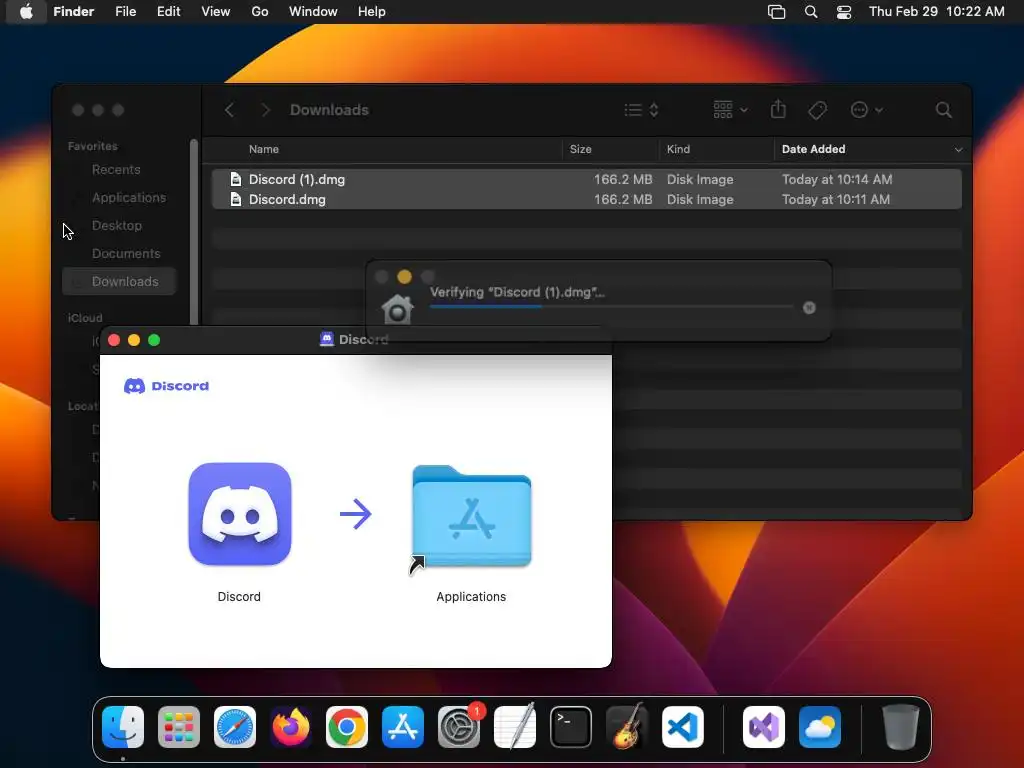
Task: Open TextEdit from the Dock
Action: tap(515, 727)
